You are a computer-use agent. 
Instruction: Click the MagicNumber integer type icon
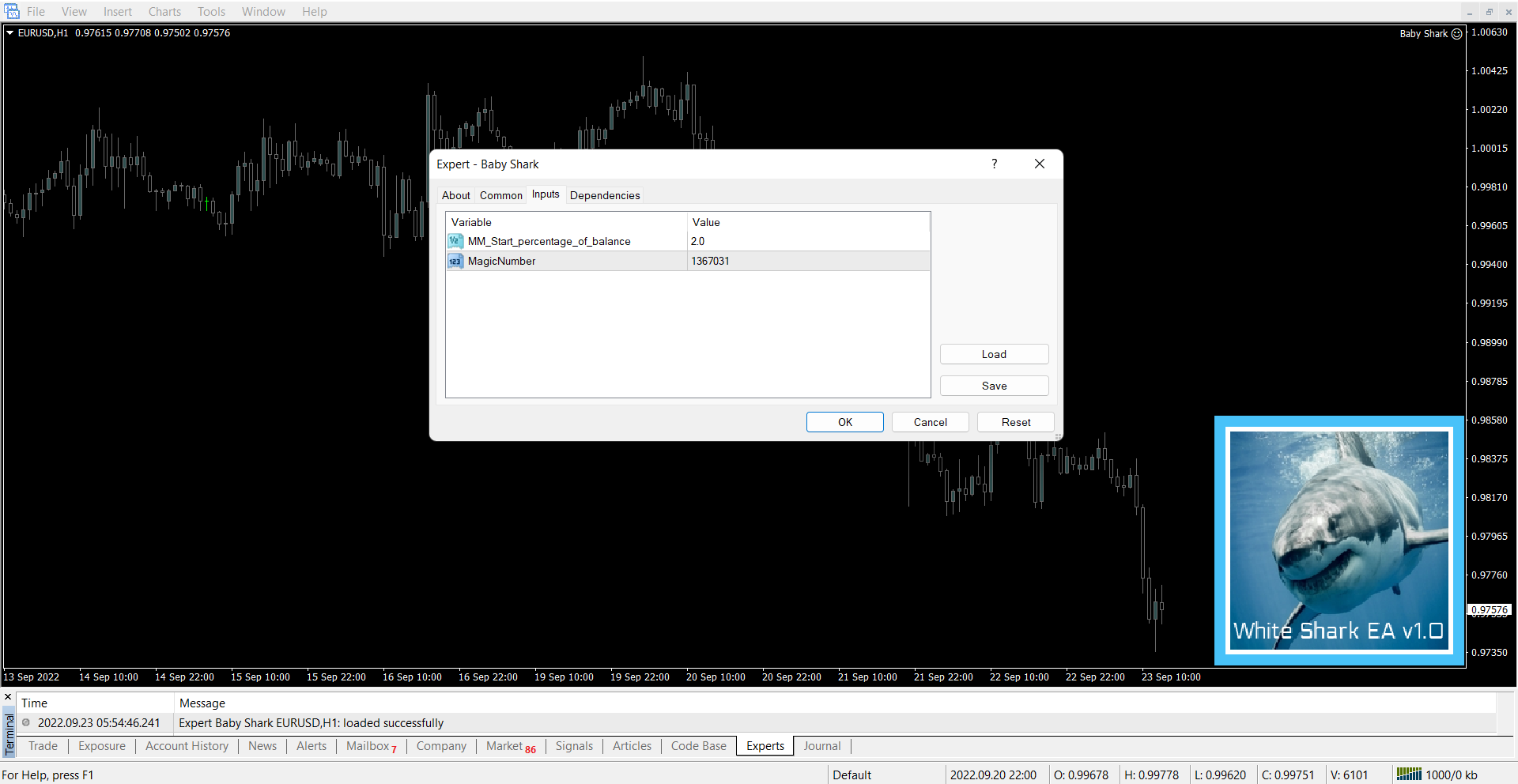coord(455,261)
